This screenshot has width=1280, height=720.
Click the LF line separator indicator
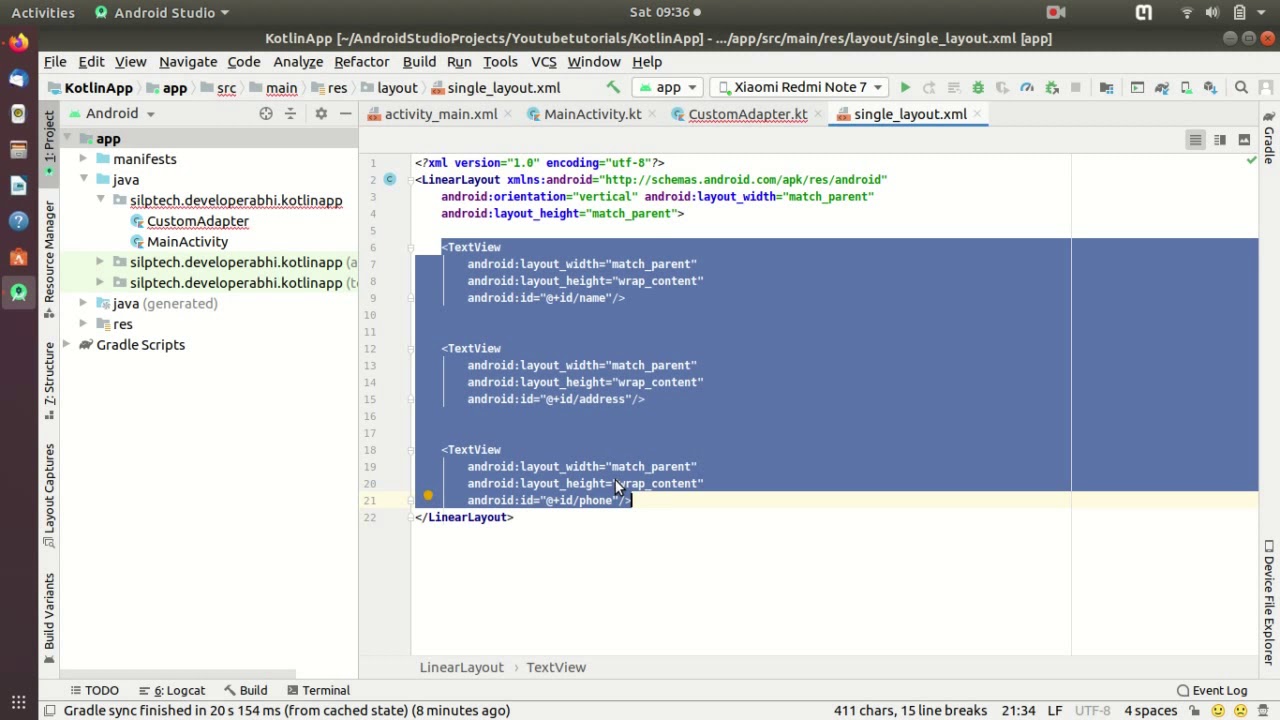pos(1054,710)
